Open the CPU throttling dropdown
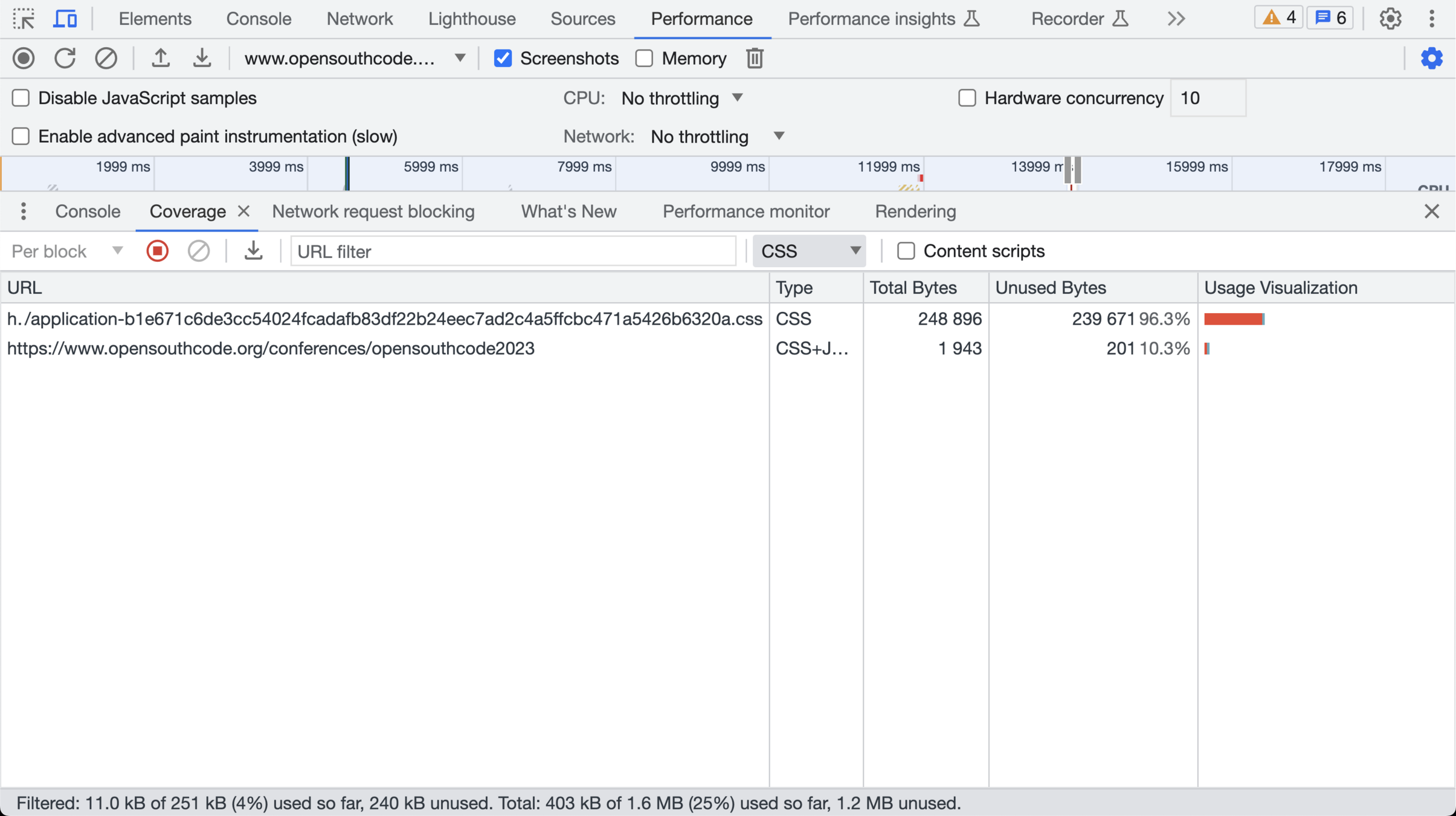The image size is (1456, 816). (x=682, y=98)
